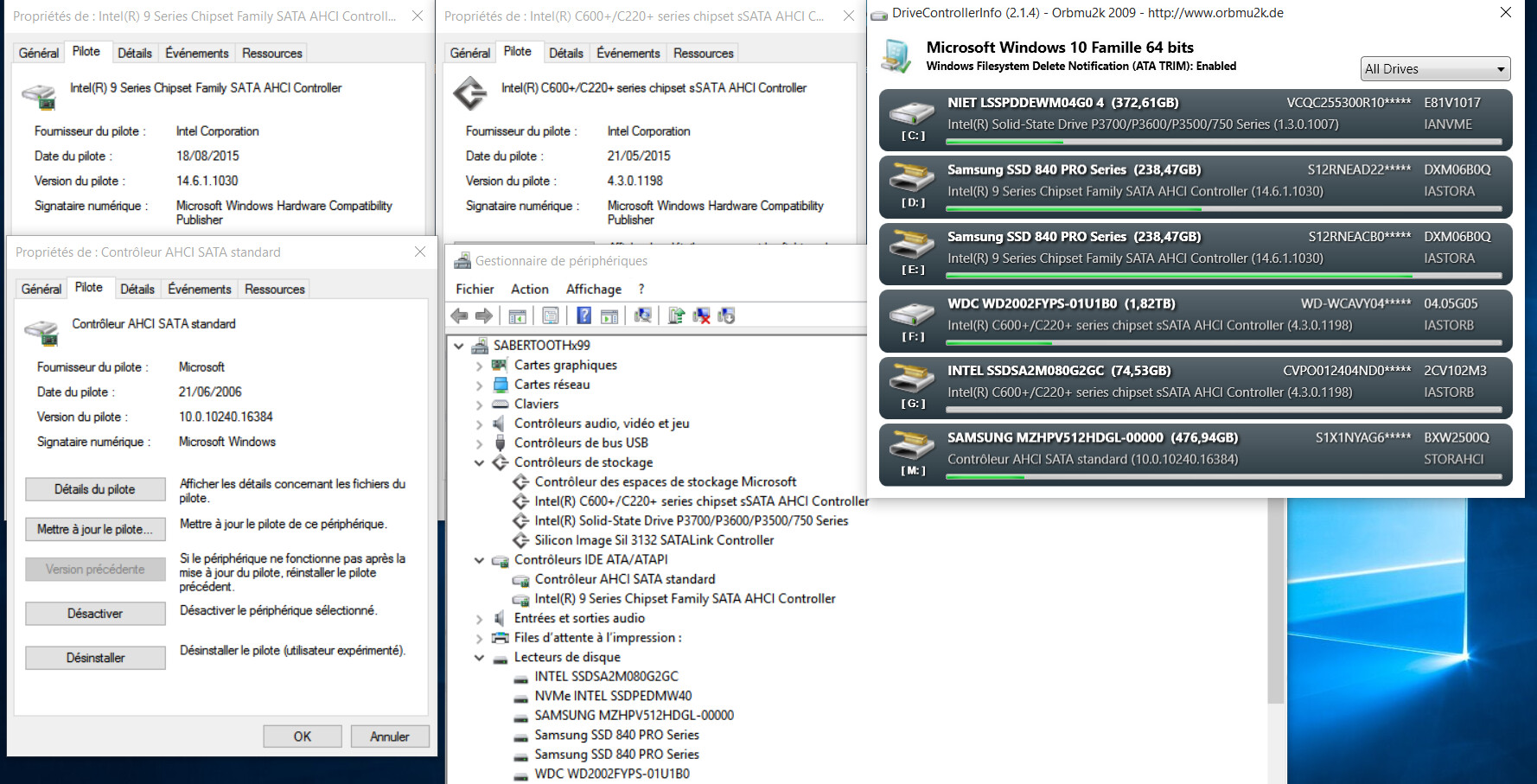Expand the Entrées et sorties audio node
Image resolution: width=1537 pixels, height=784 pixels.
479,619
